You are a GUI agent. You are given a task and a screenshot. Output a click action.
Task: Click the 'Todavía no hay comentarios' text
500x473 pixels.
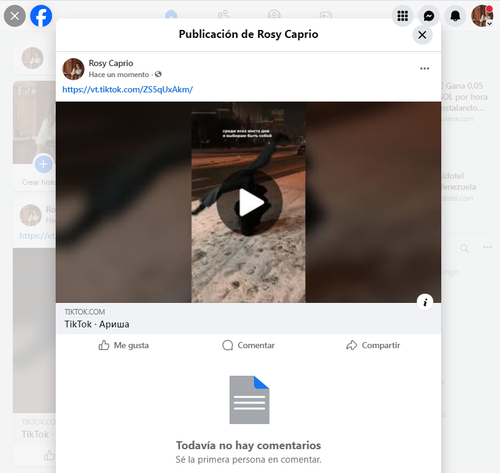pos(248,445)
